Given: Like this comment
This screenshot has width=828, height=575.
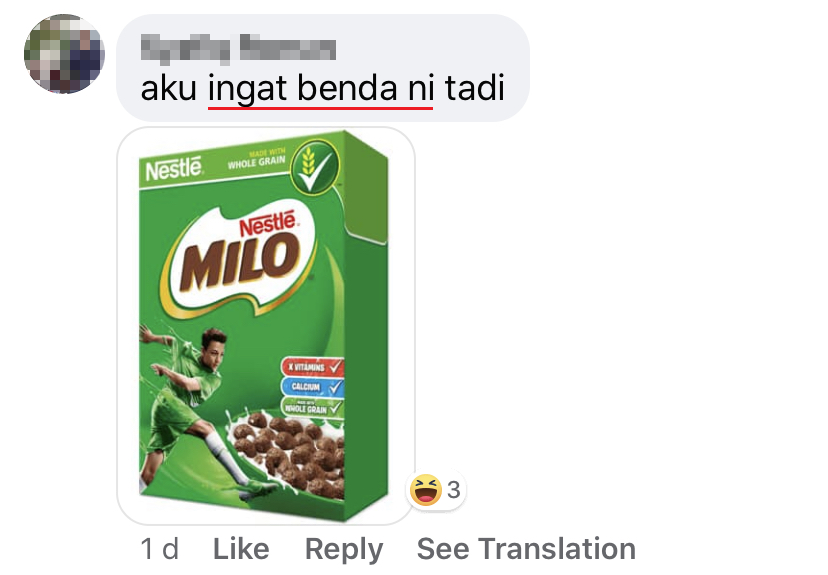Looking at the screenshot, I should pyautogui.click(x=241, y=549).
